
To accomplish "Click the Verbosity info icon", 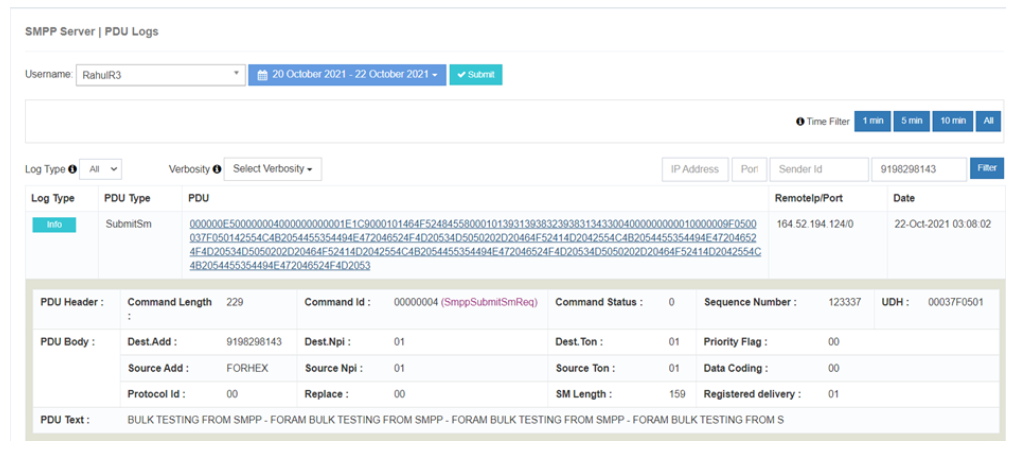I will point(217,169).
